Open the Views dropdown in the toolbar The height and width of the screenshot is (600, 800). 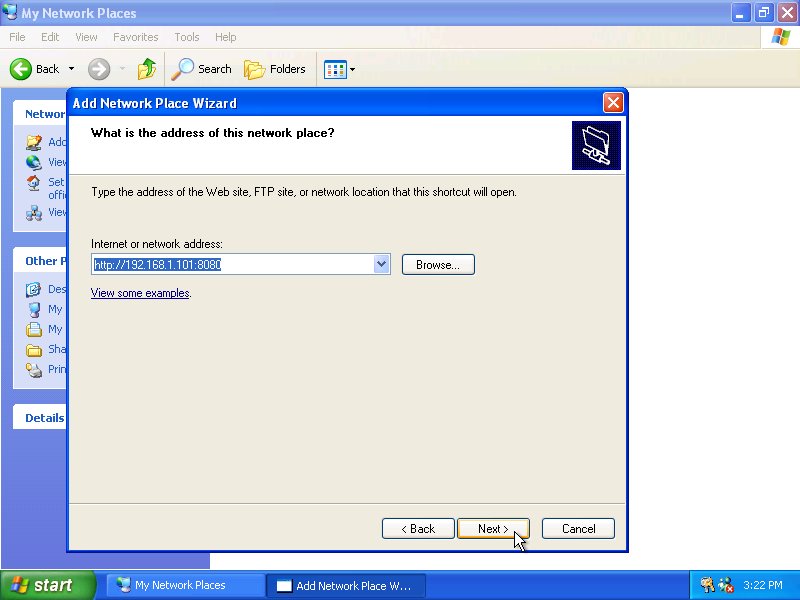pos(339,69)
